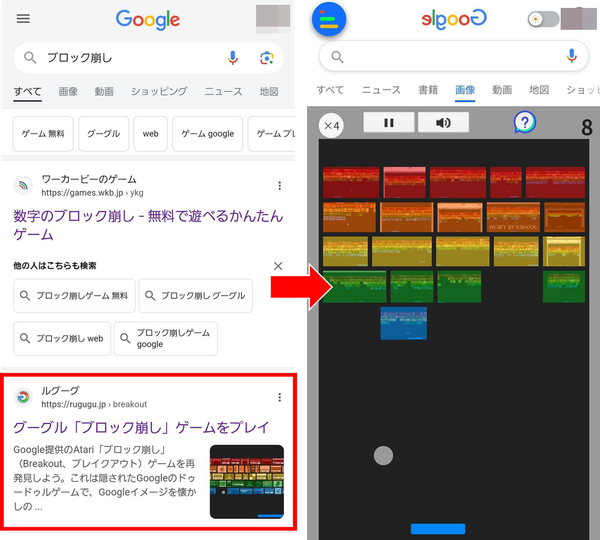Click the pink-highlighted red brick in top row

404,182
